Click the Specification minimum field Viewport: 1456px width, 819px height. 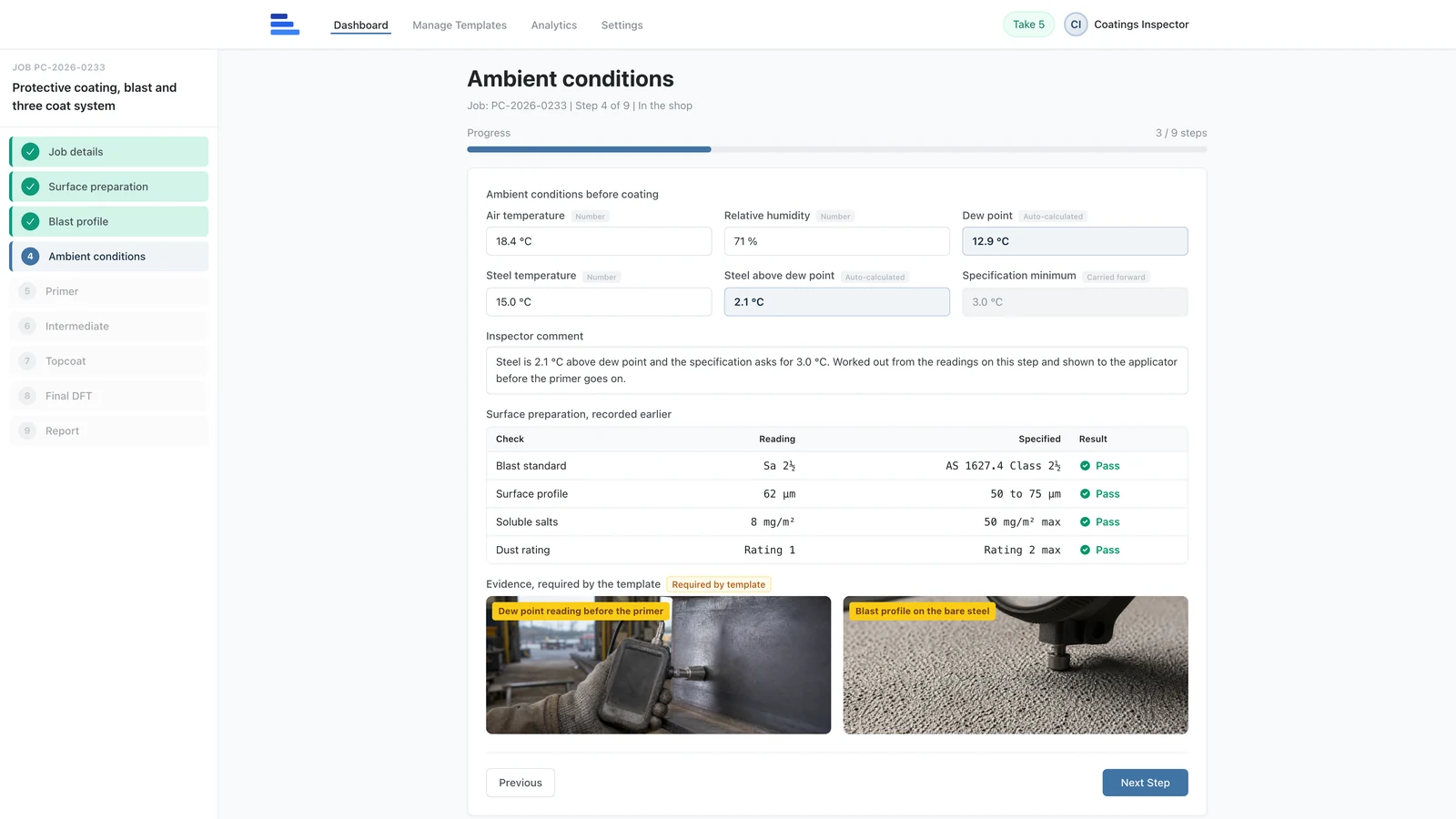coord(1075,302)
